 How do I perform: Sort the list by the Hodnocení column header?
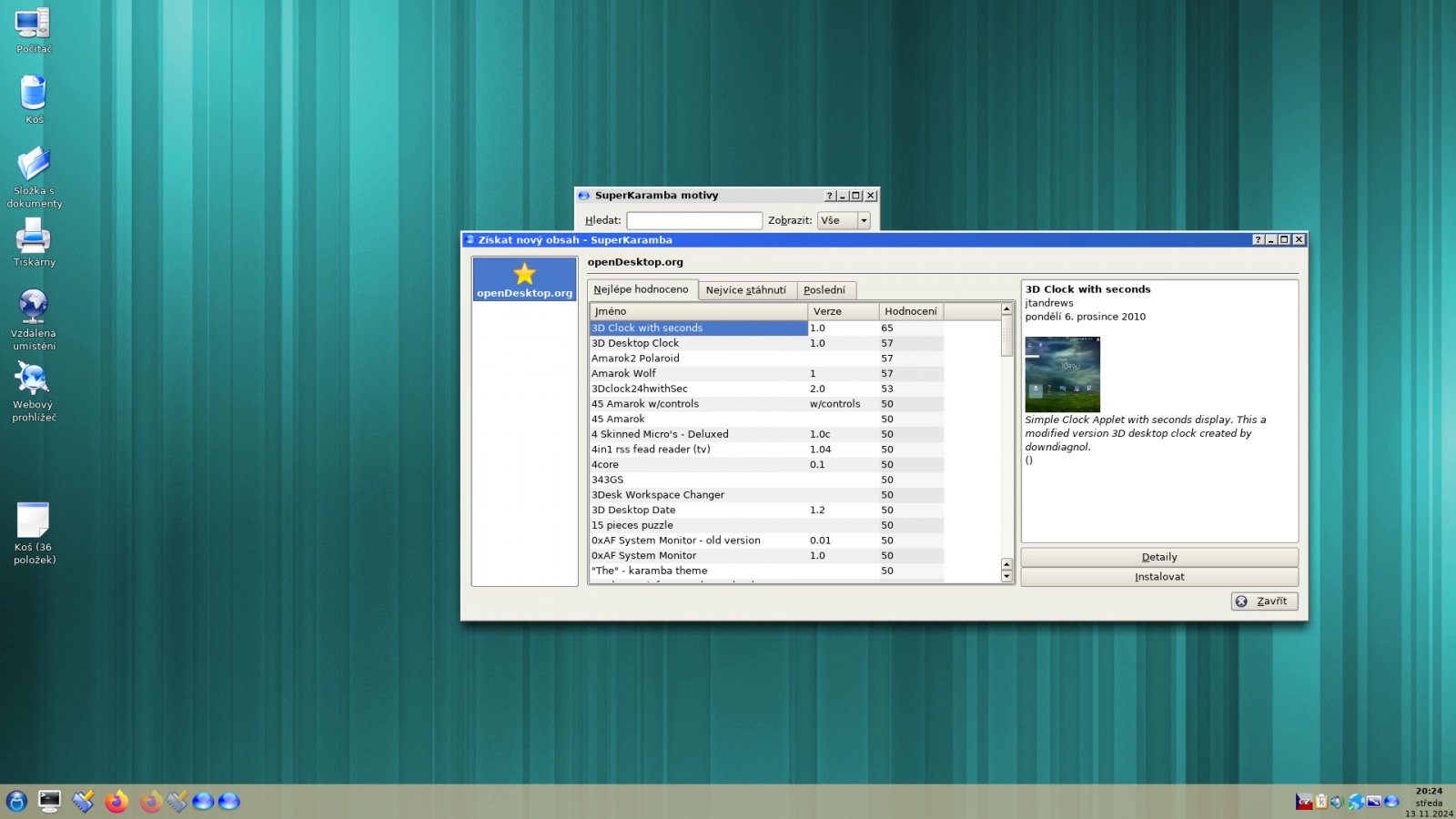[911, 311]
